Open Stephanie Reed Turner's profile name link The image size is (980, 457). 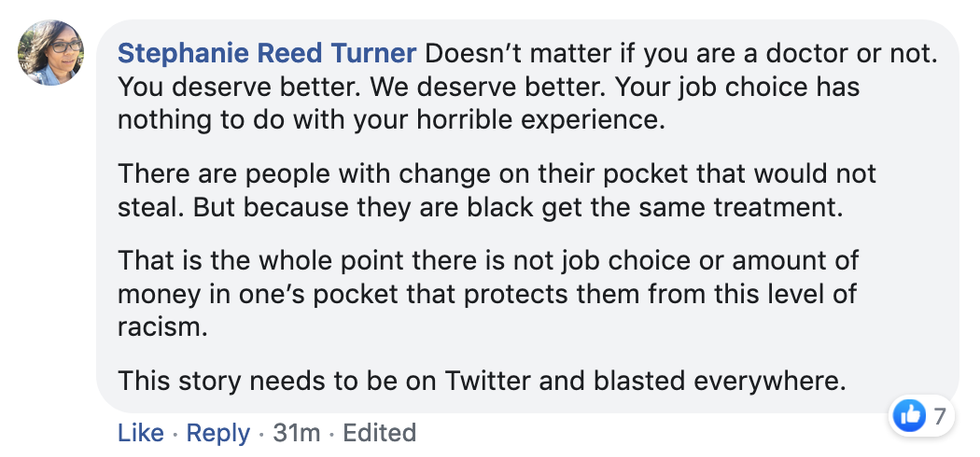(268, 52)
